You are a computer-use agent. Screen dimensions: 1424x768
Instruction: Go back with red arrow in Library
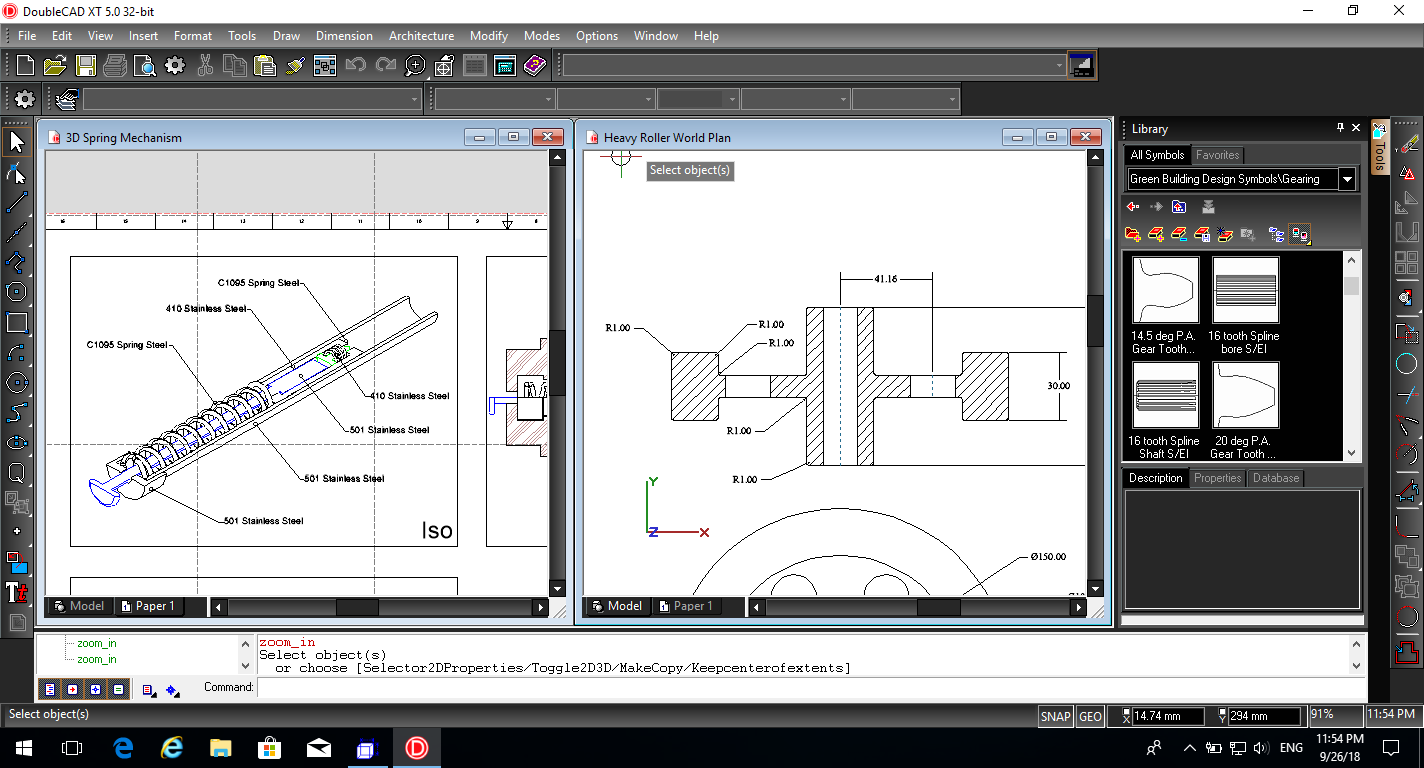(x=1133, y=207)
